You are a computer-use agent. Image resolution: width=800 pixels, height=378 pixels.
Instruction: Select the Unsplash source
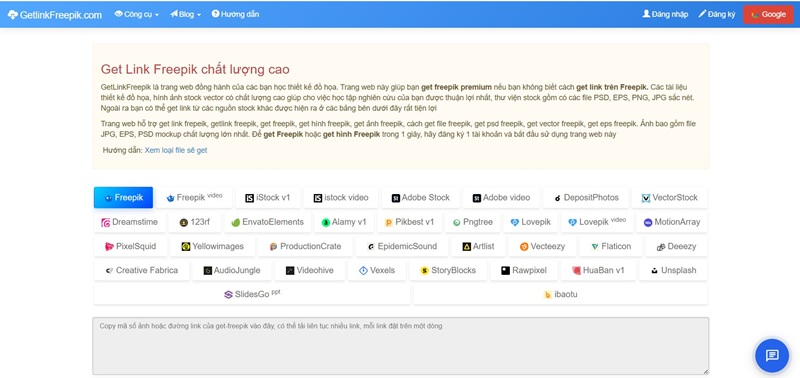(673, 270)
